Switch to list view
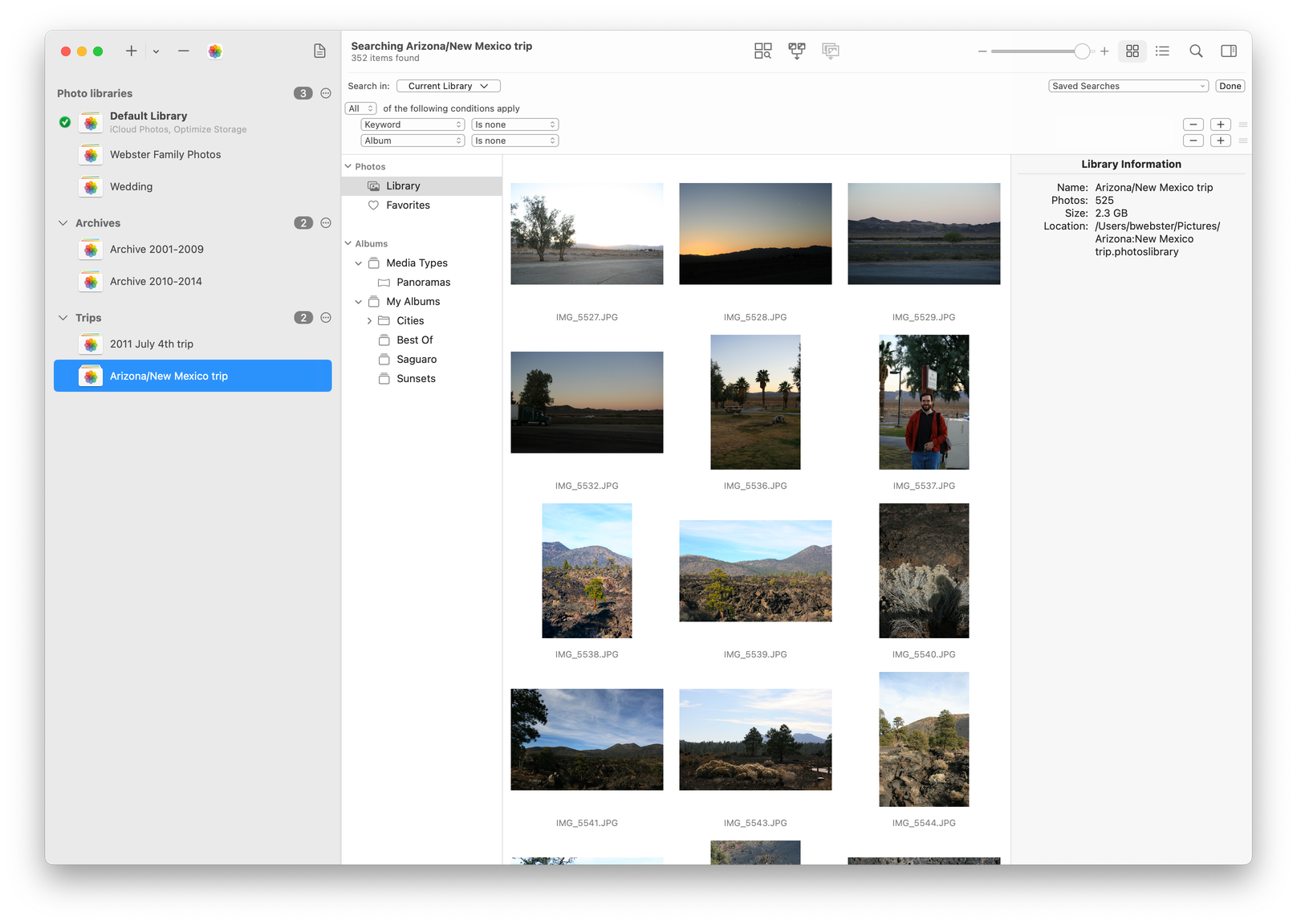Image resolution: width=1297 pixels, height=924 pixels. [1162, 51]
